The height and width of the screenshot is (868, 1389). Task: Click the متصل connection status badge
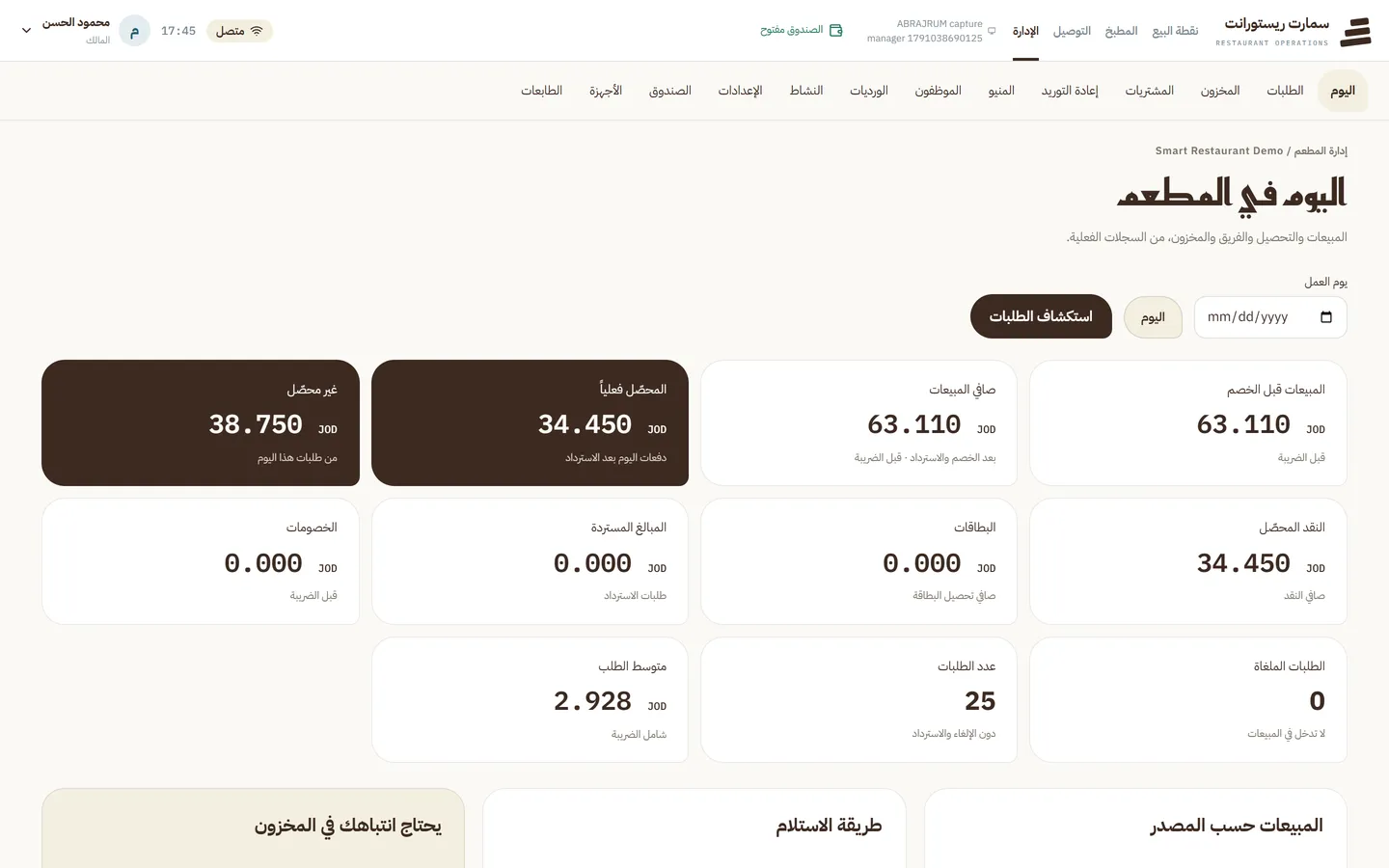tap(239, 31)
